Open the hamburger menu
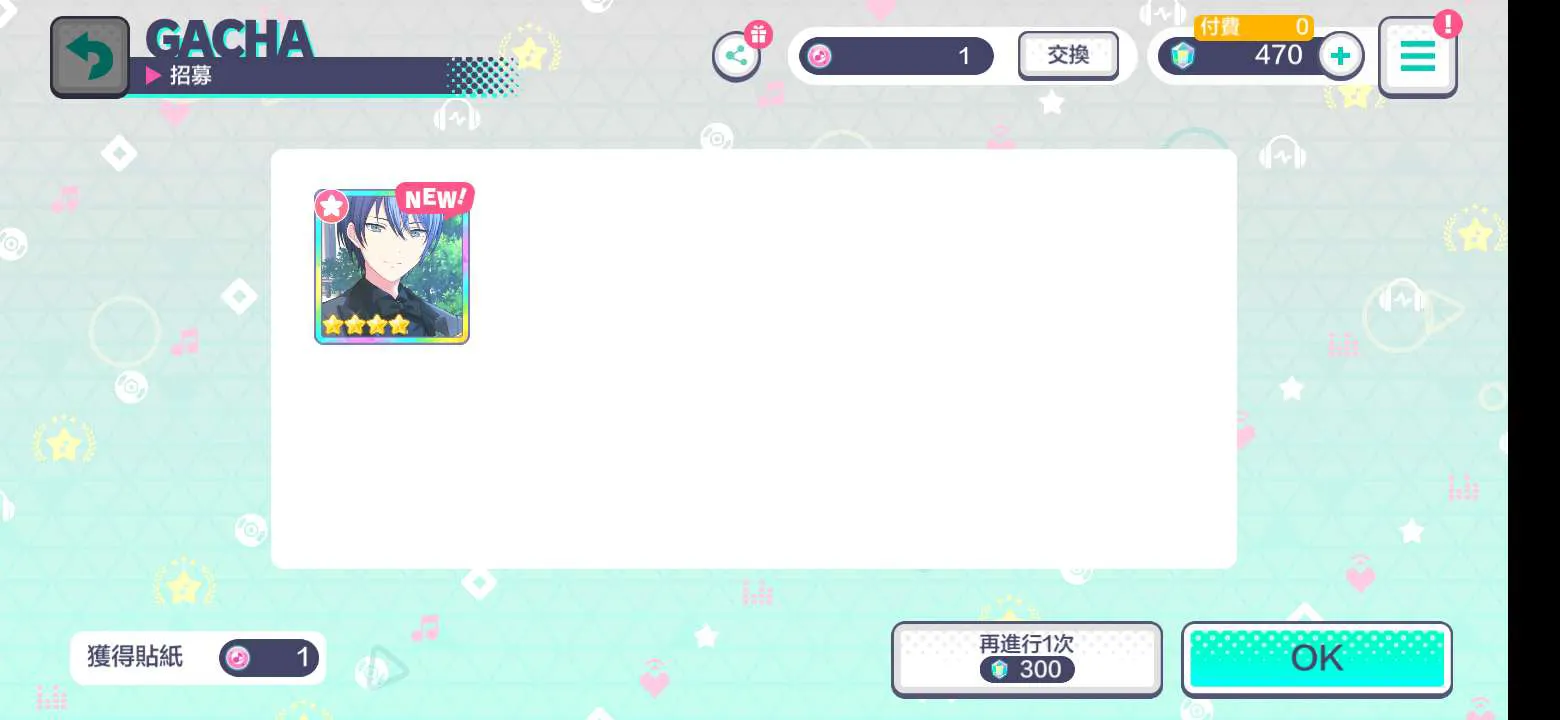The width and height of the screenshot is (1560, 720). (1417, 57)
